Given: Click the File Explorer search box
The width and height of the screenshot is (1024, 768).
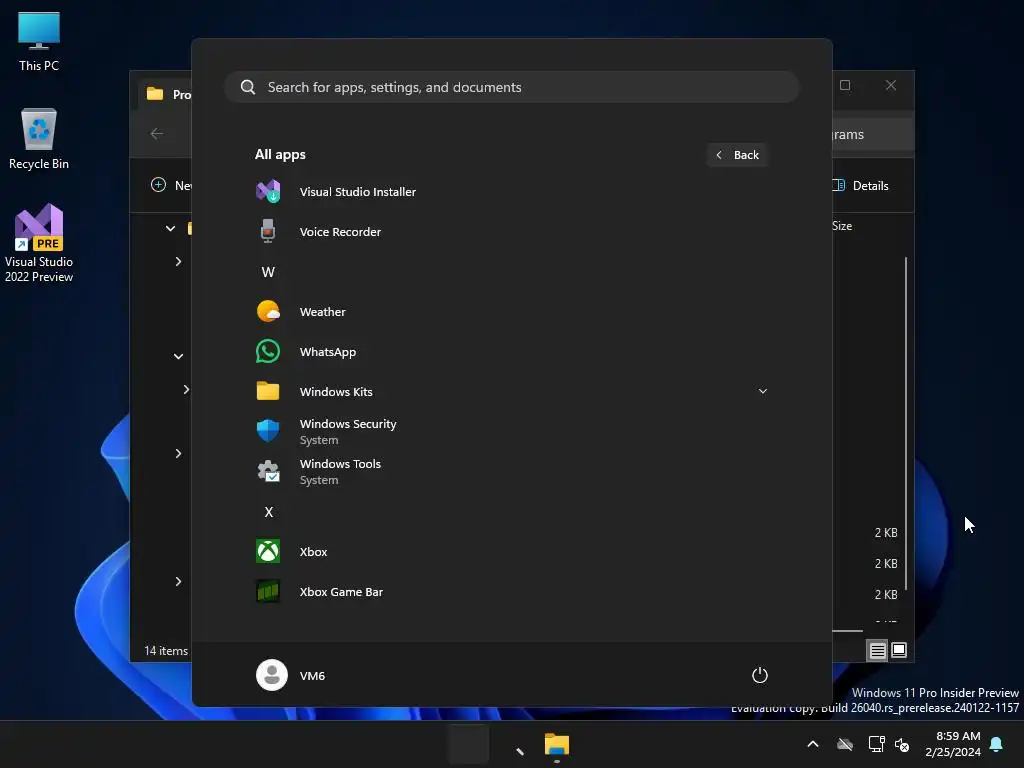Looking at the screenshot, I should (872, 135).
